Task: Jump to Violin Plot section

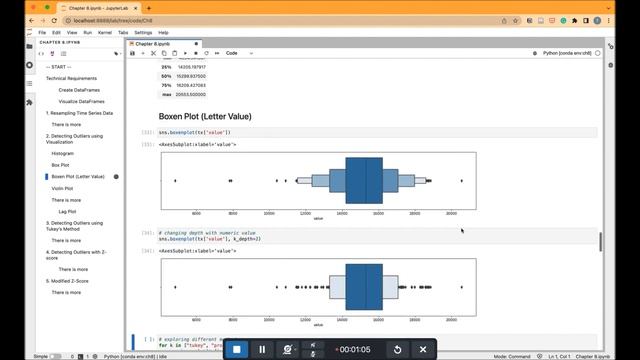Action: coord(62,188)
